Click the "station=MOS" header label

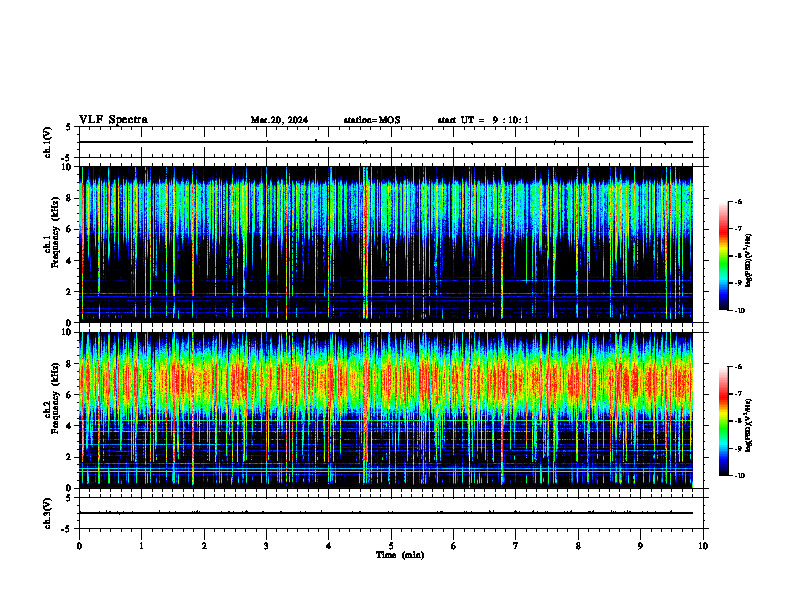pyautogui.click(x=372, y=120)
